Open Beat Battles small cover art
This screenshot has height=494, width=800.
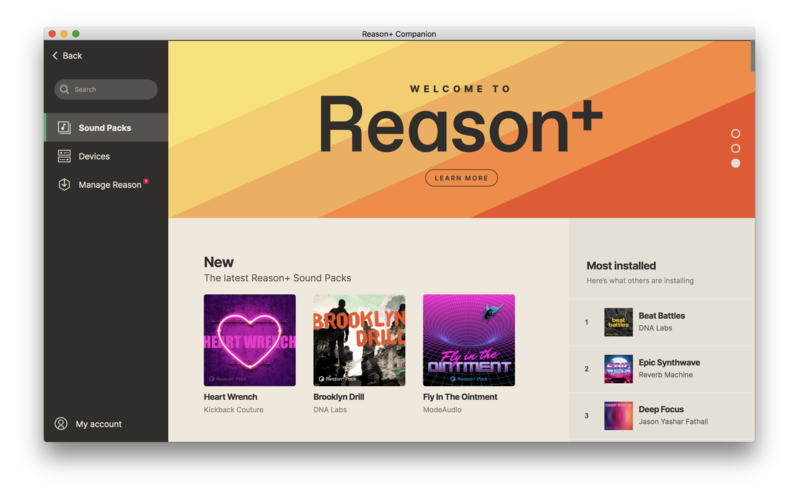[x=618, y=322]
